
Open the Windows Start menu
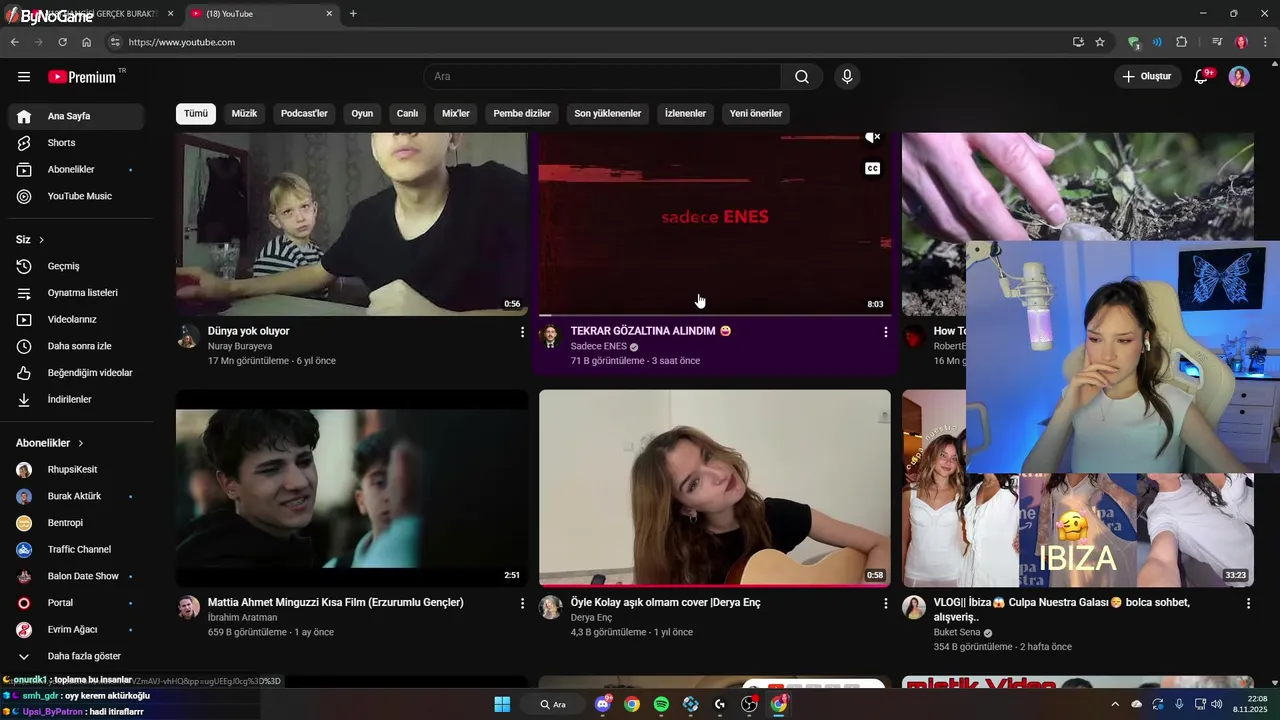tap(502, 704)
